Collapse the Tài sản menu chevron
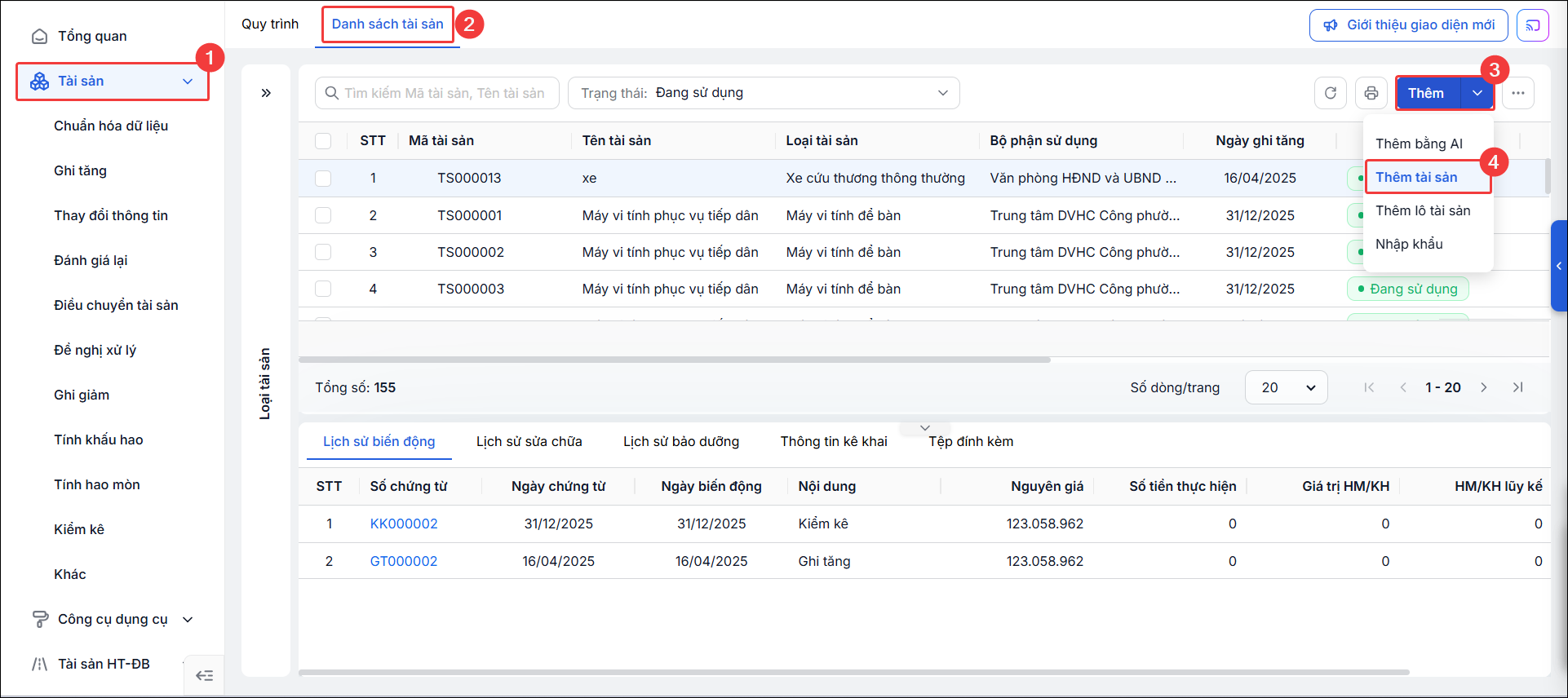 tap(188, 82)
